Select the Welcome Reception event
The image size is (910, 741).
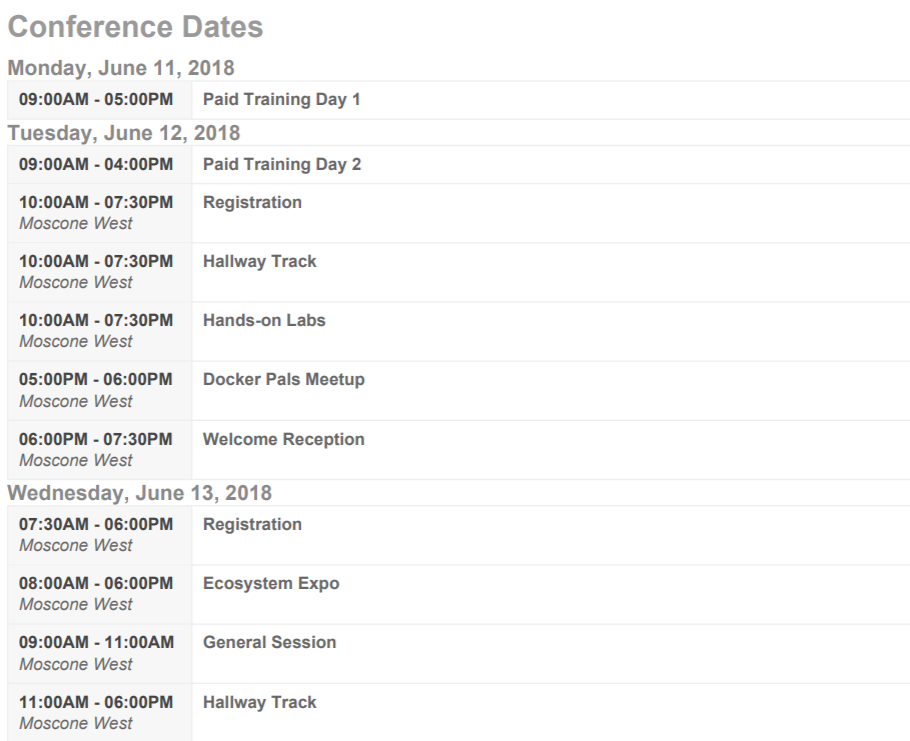283,439
